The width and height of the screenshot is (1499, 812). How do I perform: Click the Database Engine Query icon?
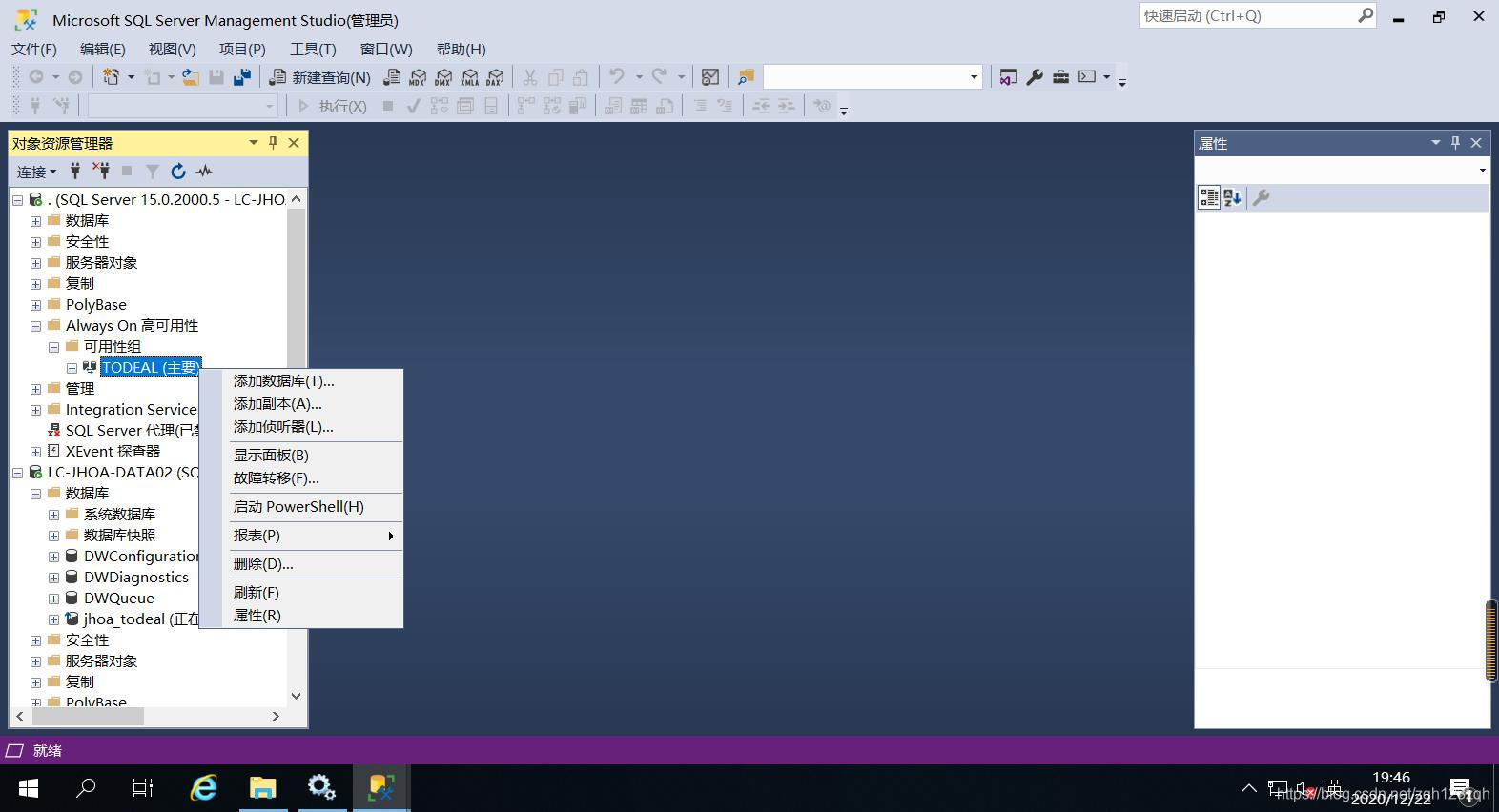pos(392,77)
